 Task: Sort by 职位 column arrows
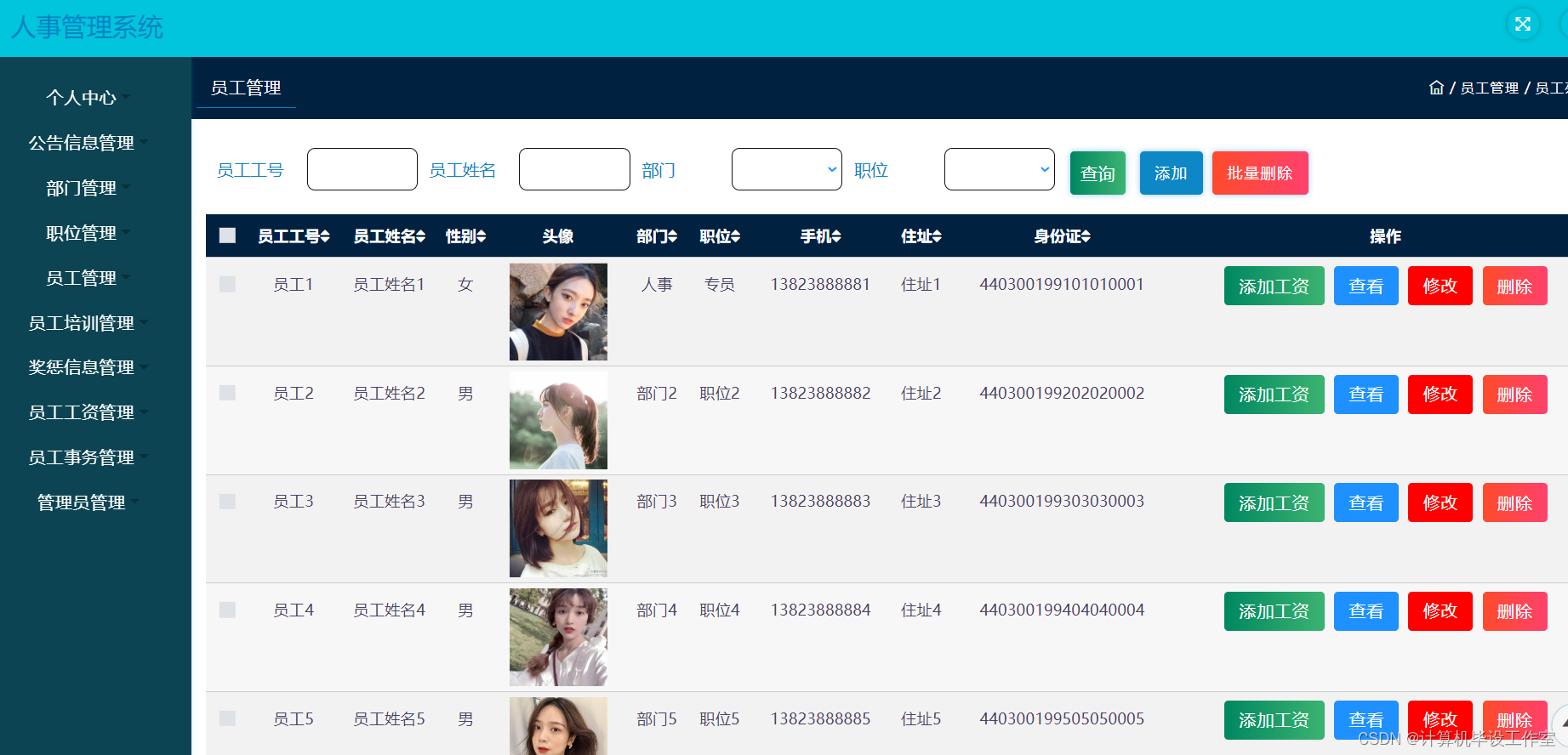click(735, 236)
